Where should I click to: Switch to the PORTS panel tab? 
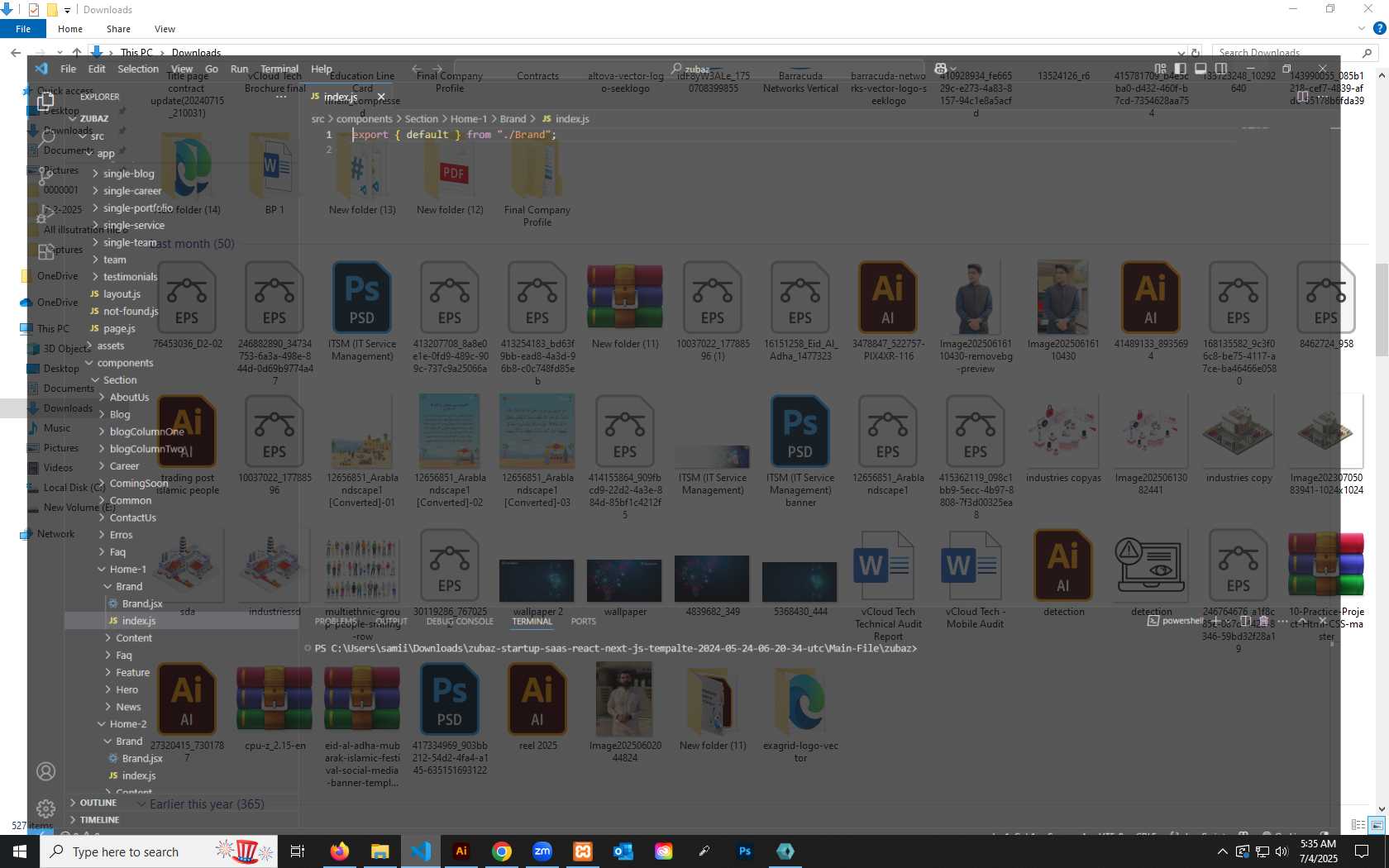[583, 621]
